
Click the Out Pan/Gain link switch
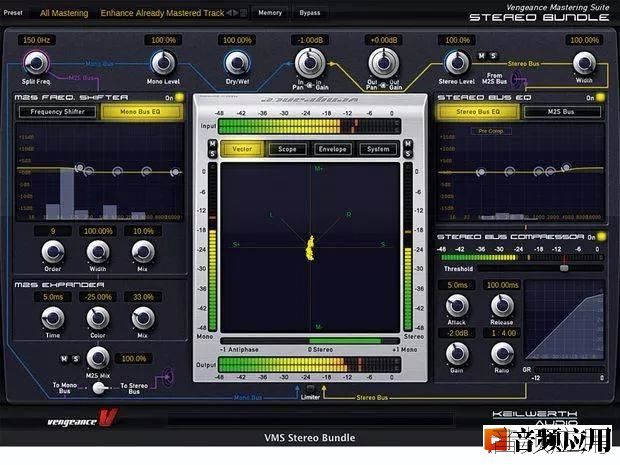coord(383,85)
